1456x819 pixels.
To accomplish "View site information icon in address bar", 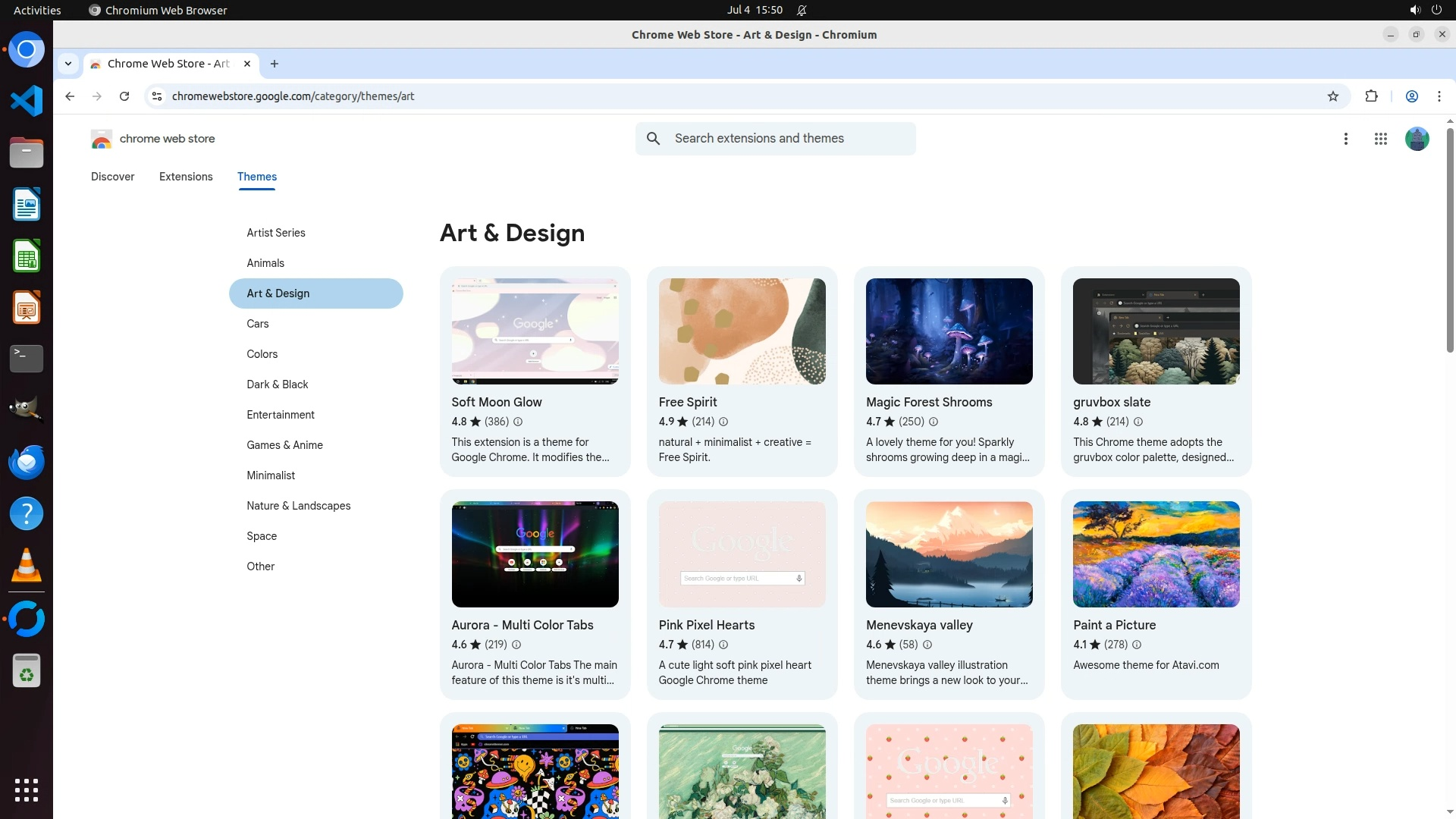I will tap(157, 96).
